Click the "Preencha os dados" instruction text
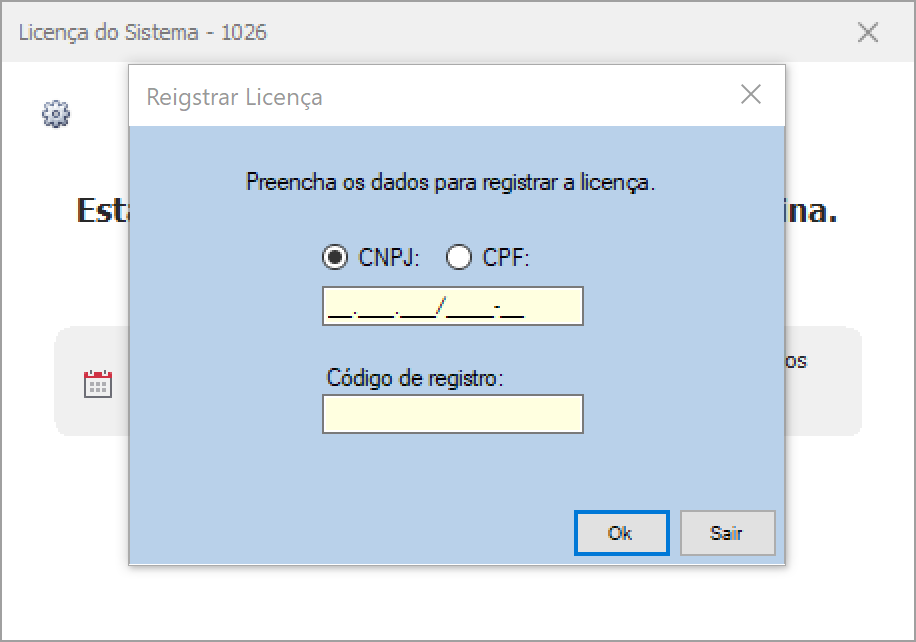 [x=450, y=183]
